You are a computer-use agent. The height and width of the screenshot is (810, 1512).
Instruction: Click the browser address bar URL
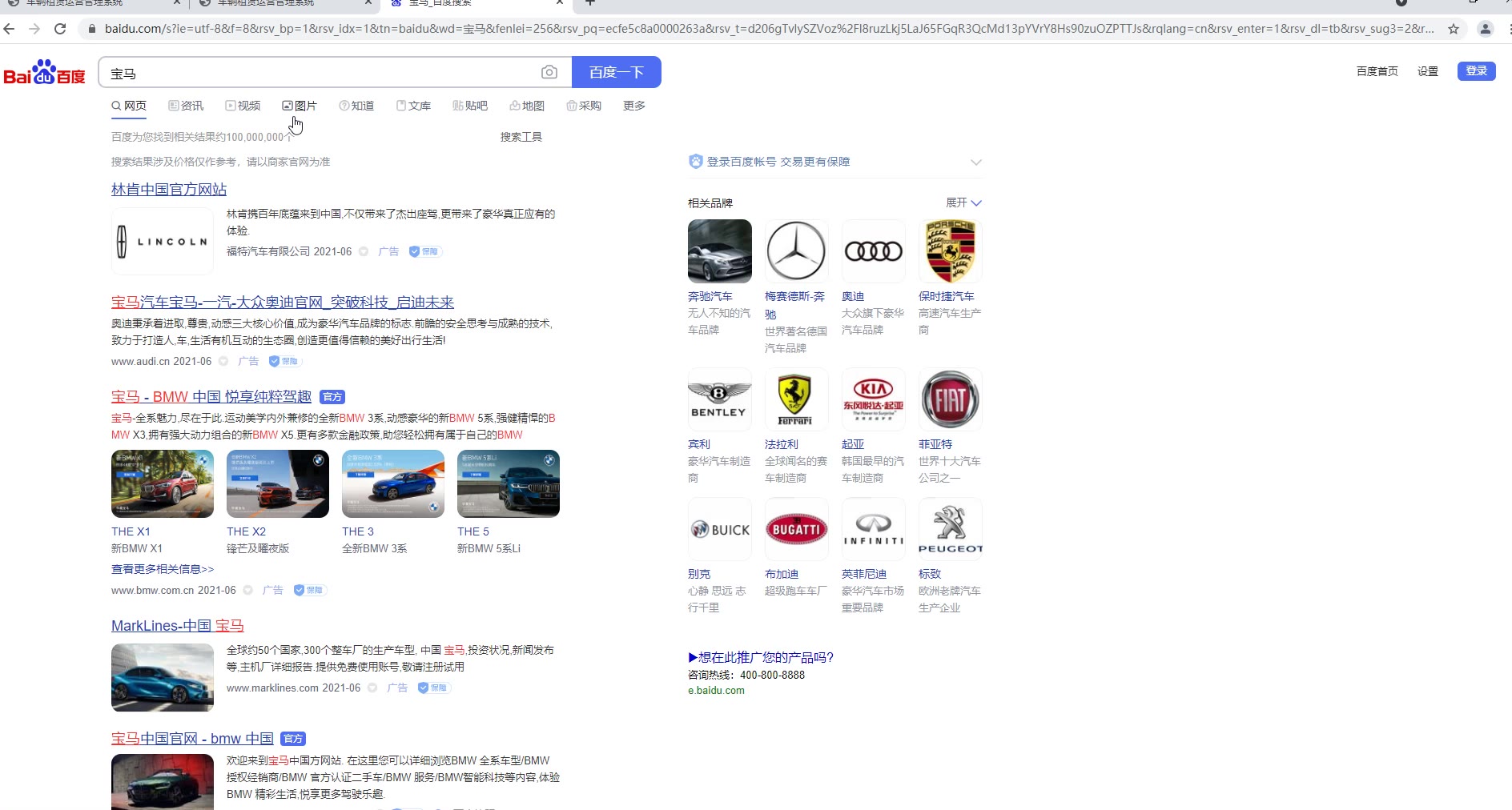[769, 29]
